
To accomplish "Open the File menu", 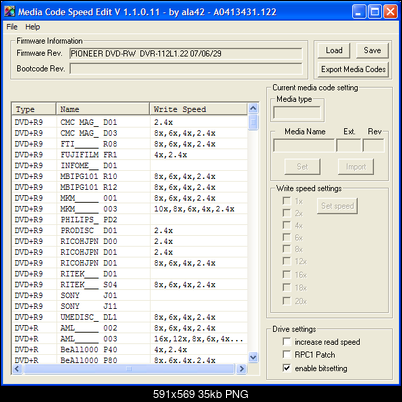I will coord(12,27).
